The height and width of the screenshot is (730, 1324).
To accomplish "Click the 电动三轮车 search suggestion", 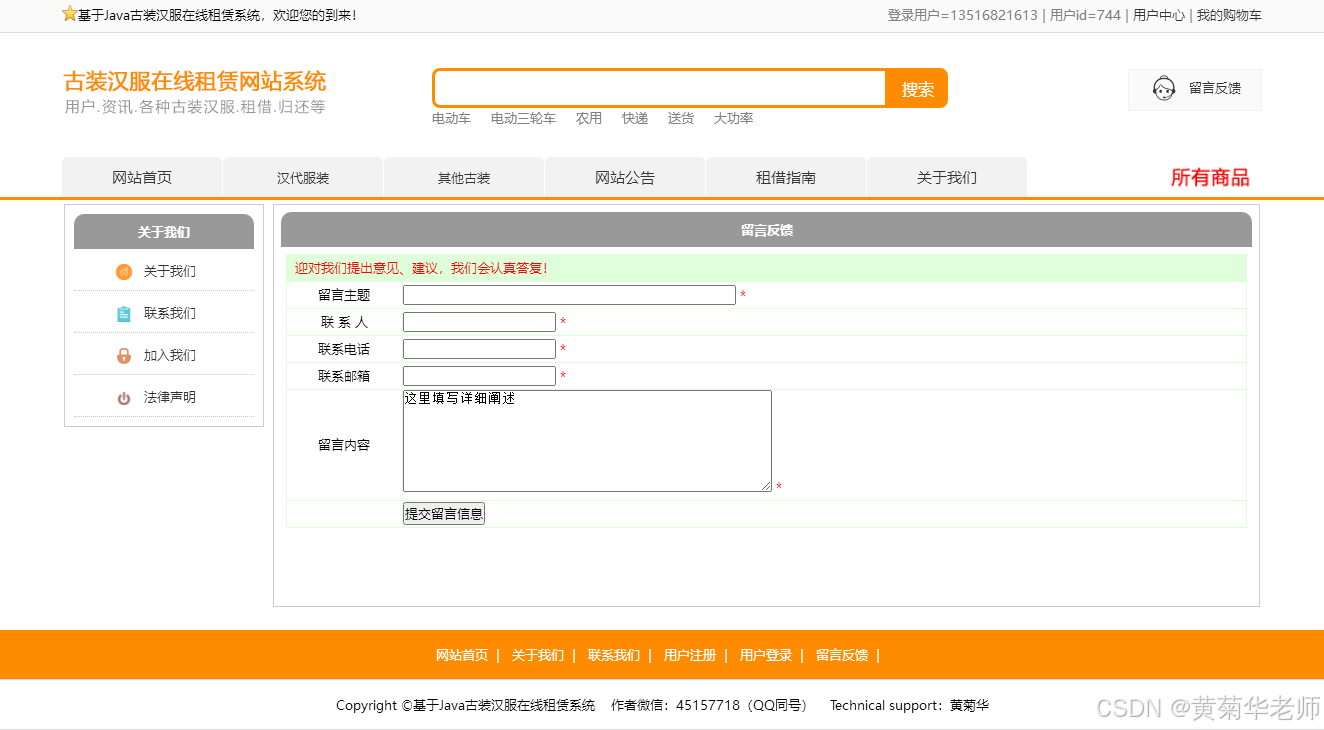I will point(523,118).
